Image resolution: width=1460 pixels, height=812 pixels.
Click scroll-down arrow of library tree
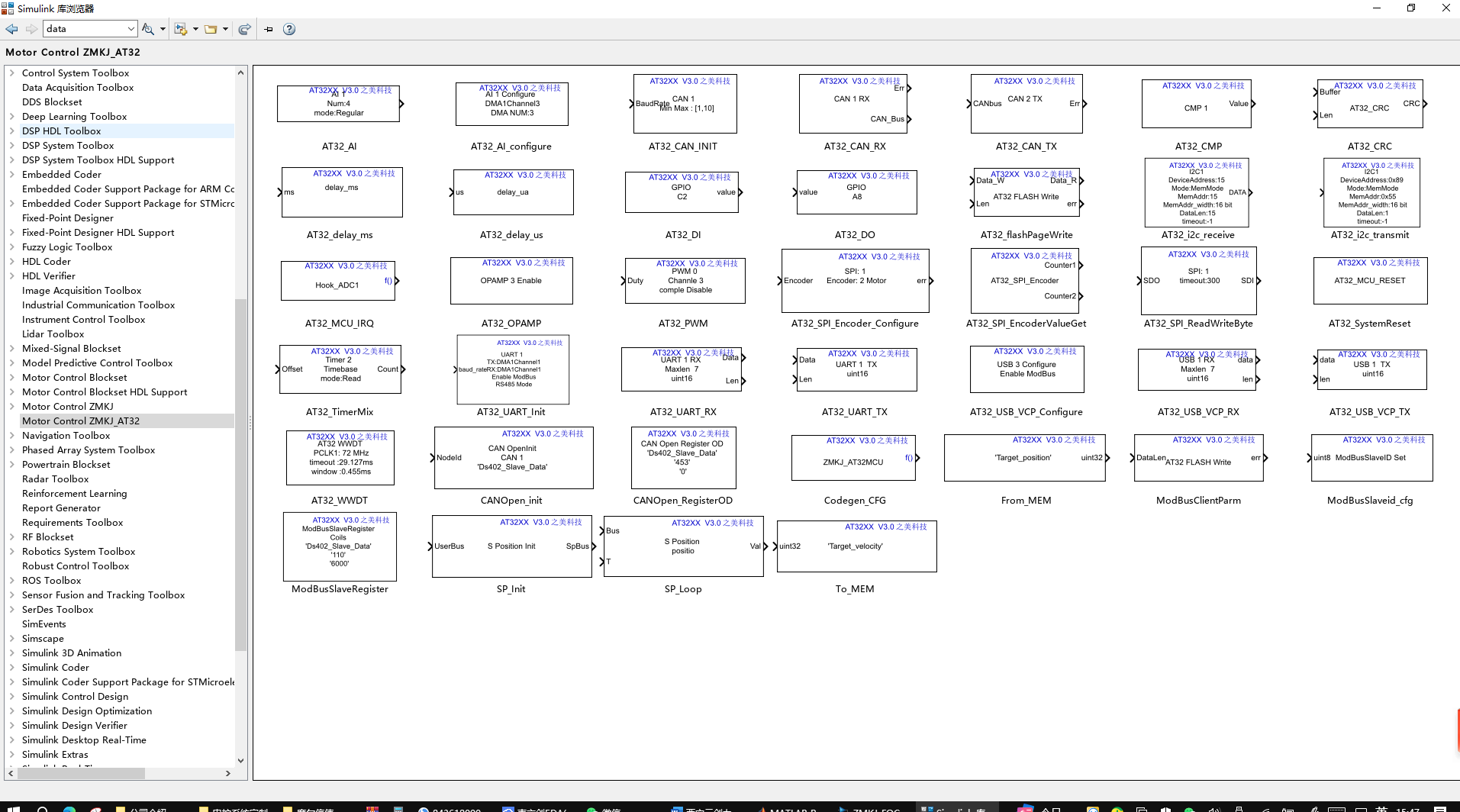(x=241, y=760)
